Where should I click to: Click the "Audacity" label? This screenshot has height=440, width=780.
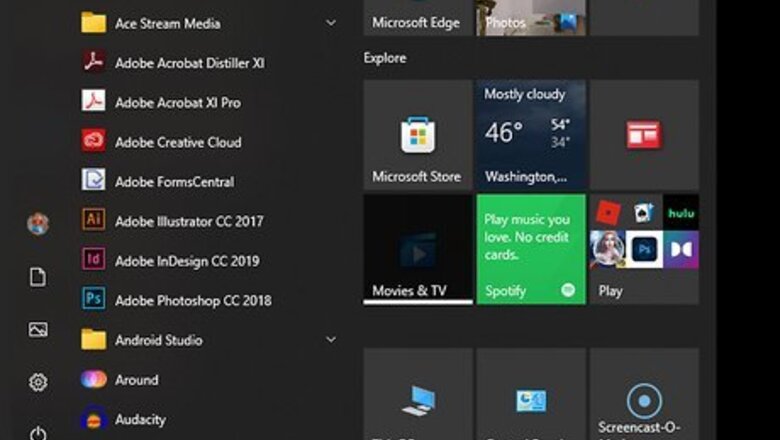click(140, 420)
